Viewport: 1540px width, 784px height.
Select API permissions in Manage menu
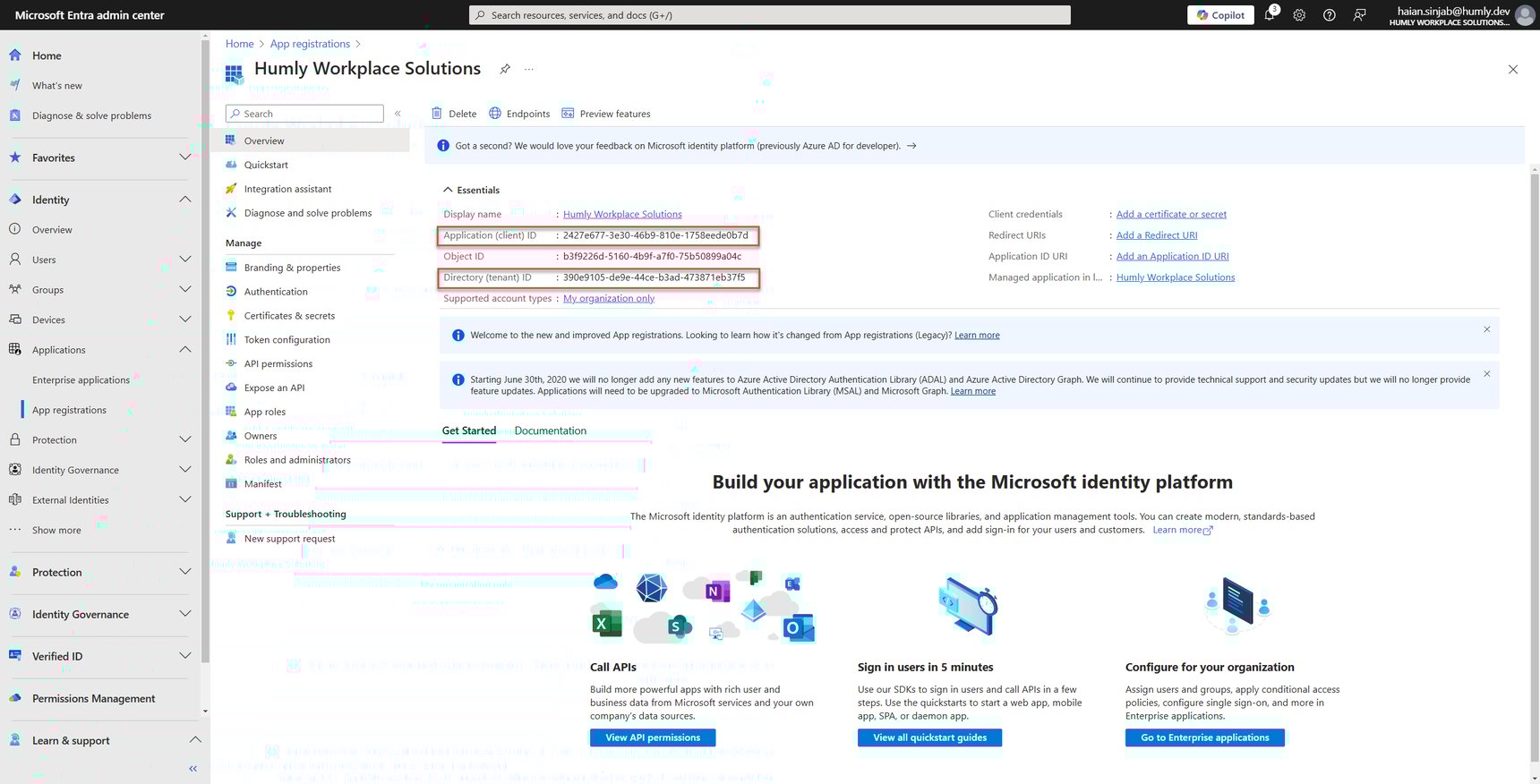tap(278, 364)
